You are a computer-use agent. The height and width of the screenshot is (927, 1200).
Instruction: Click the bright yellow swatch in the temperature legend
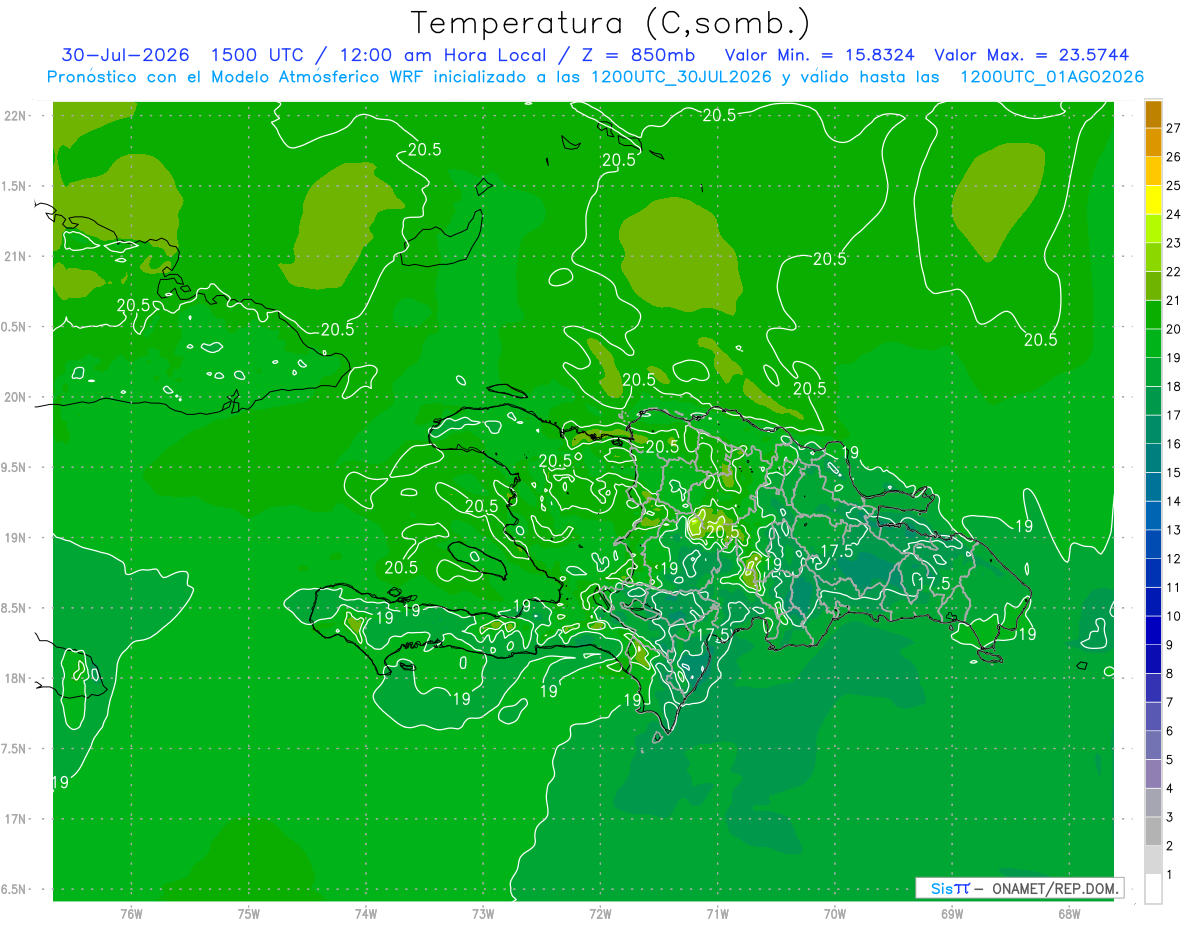click(x=1153, y=200)
